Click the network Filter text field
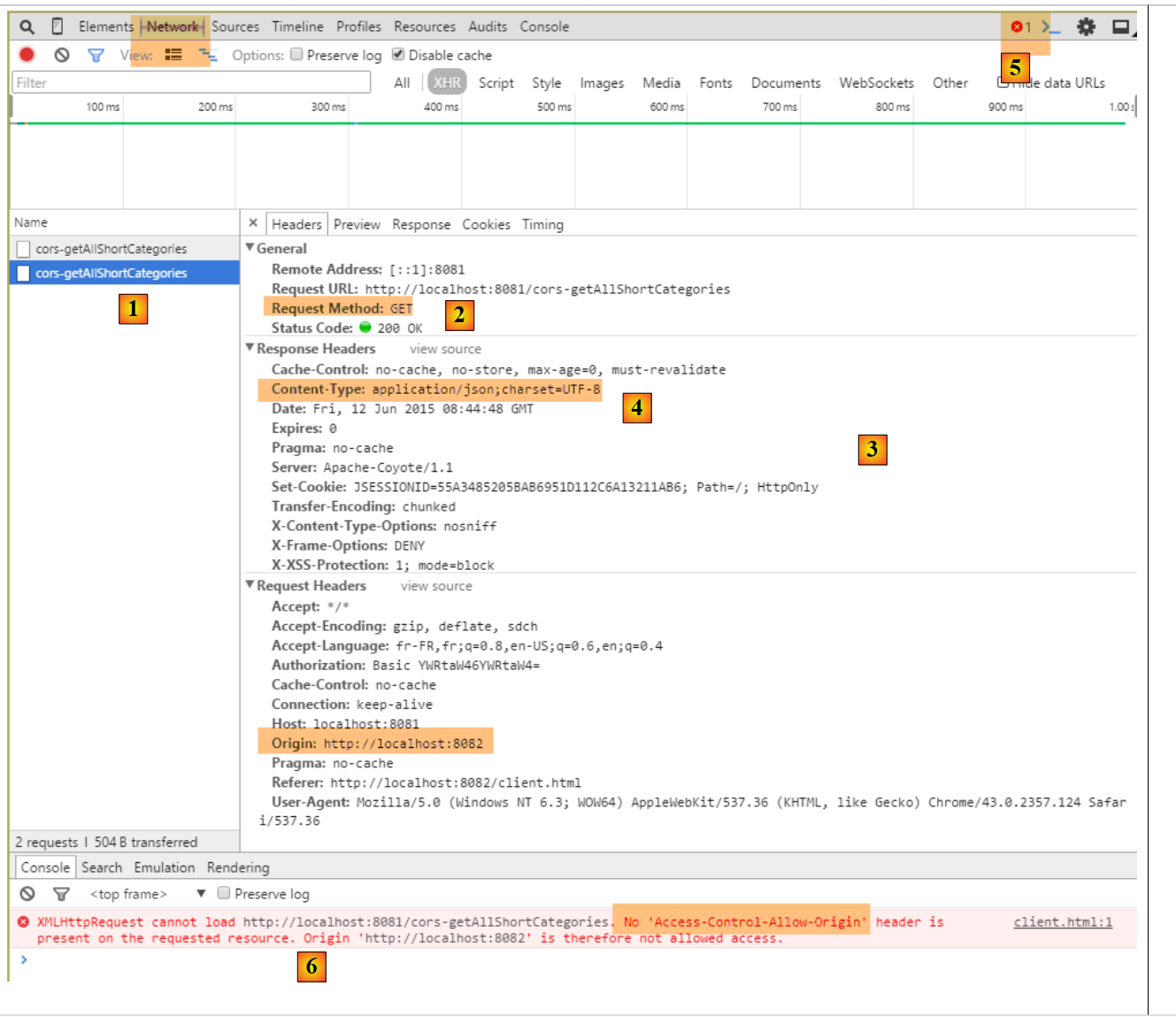 point(191,83)
